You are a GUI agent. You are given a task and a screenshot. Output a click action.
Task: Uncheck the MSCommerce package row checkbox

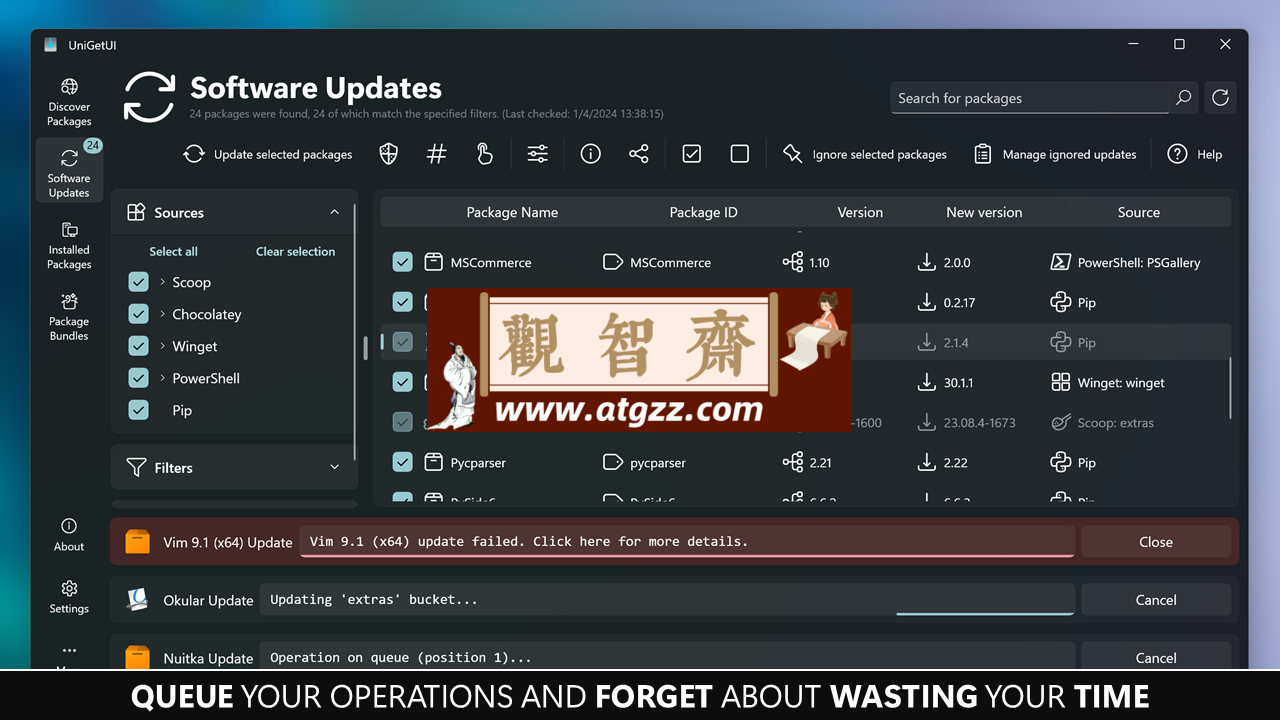click(x=402, y=262)
